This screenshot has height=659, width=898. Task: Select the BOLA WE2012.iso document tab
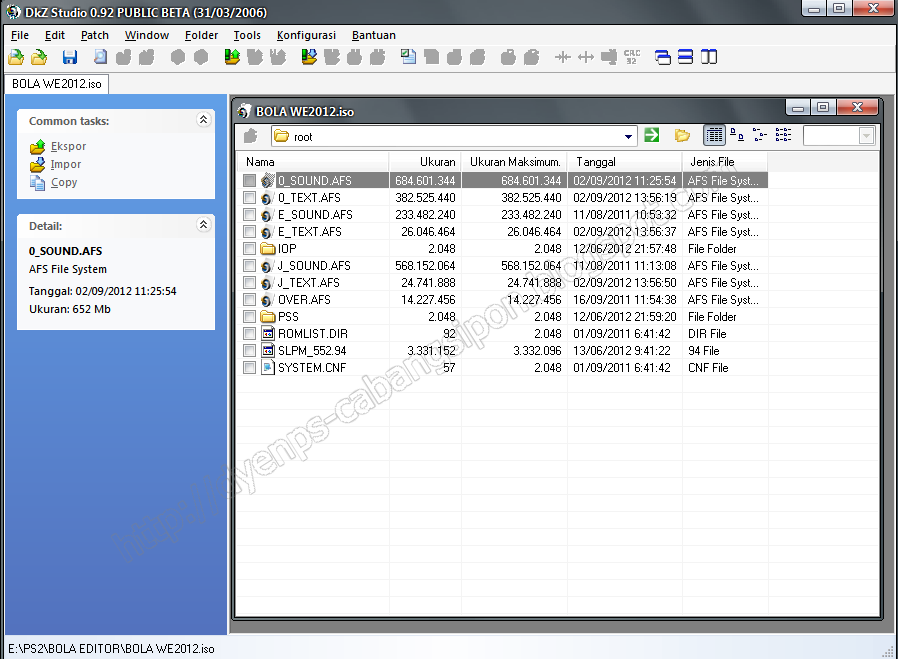coord(57,84)
